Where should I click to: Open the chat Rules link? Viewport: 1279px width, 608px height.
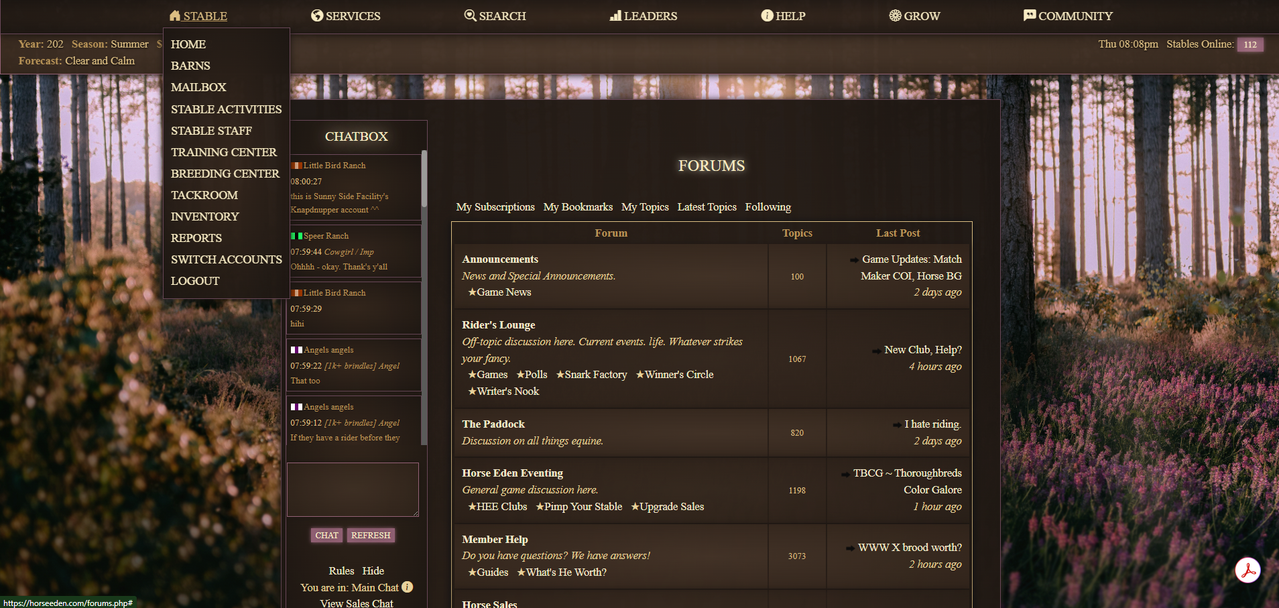[x=341, y=571]
